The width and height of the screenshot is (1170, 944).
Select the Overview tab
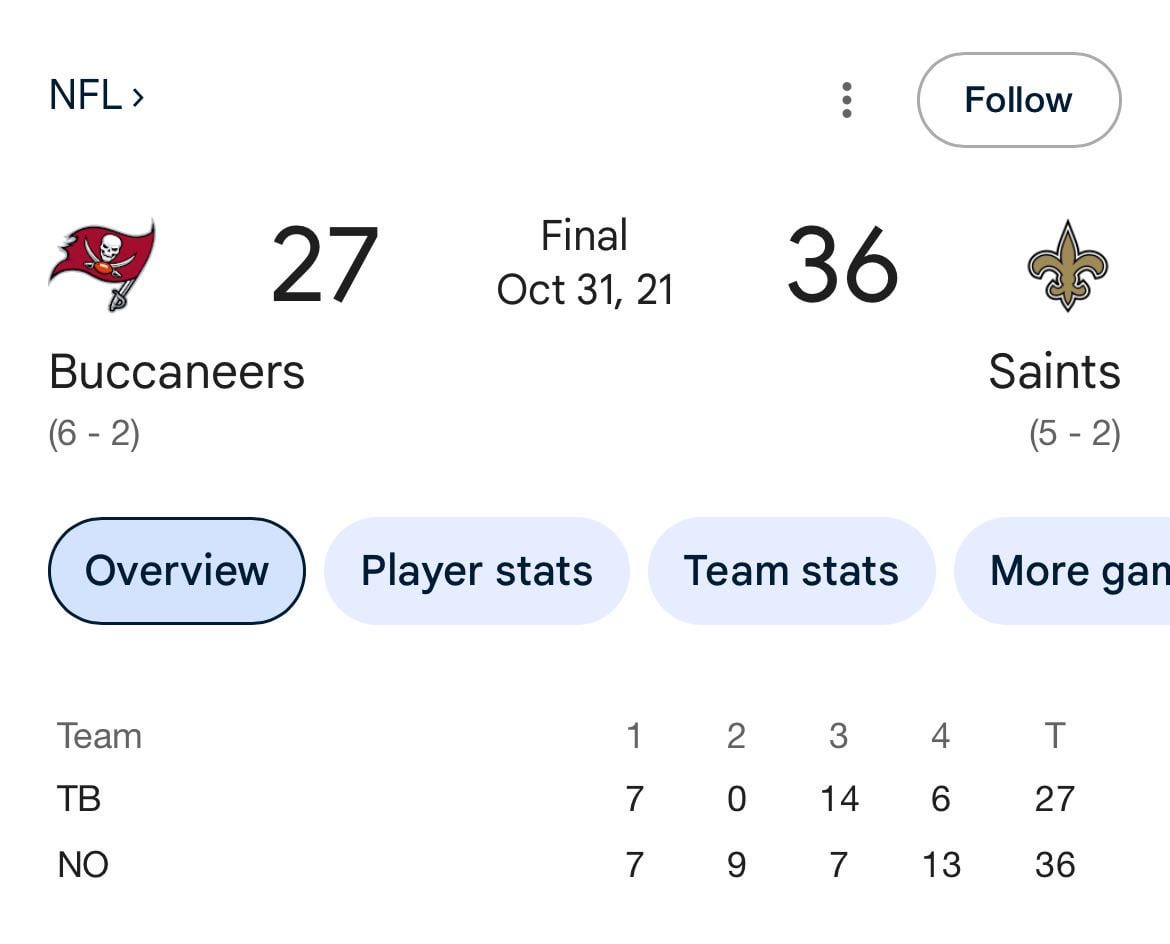(177, 571)
